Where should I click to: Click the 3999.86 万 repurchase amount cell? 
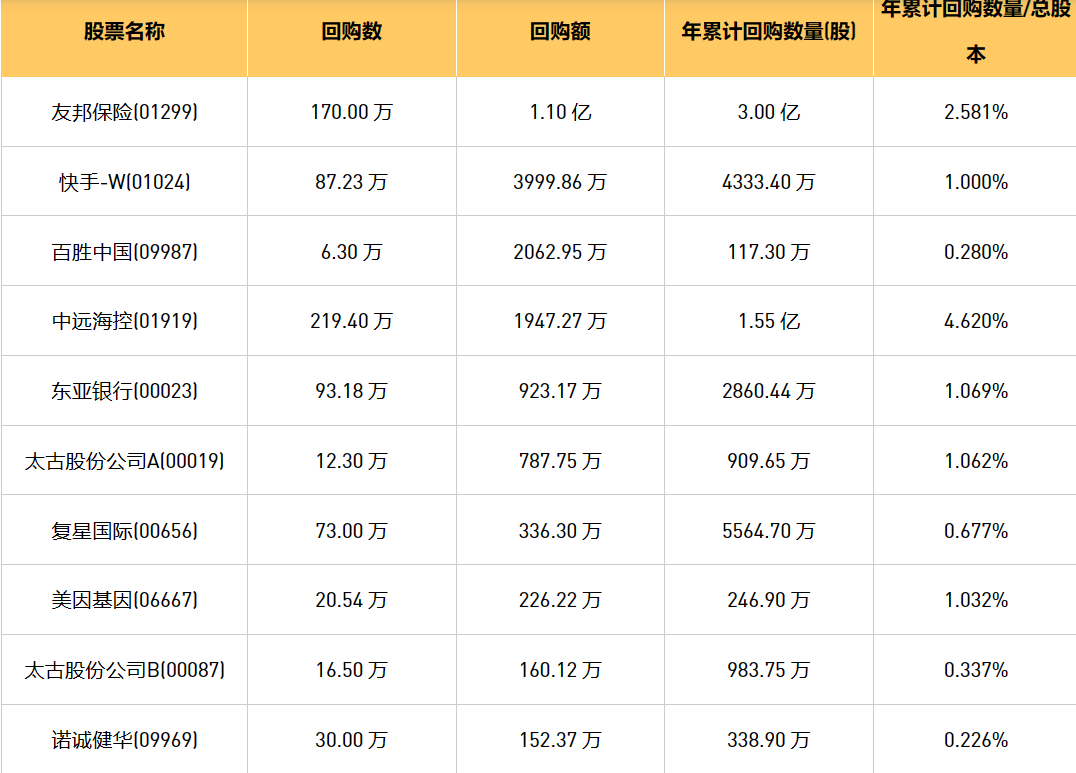[560, 182]
